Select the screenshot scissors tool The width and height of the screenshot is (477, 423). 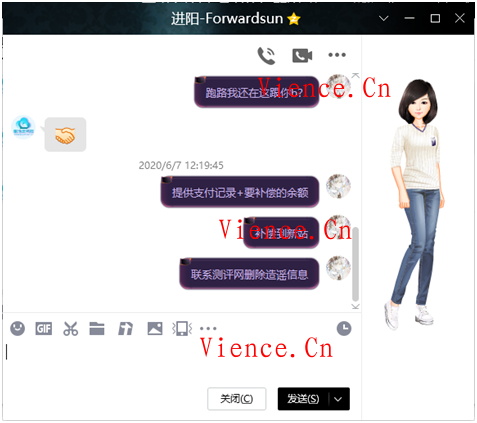tap(70, 329)
